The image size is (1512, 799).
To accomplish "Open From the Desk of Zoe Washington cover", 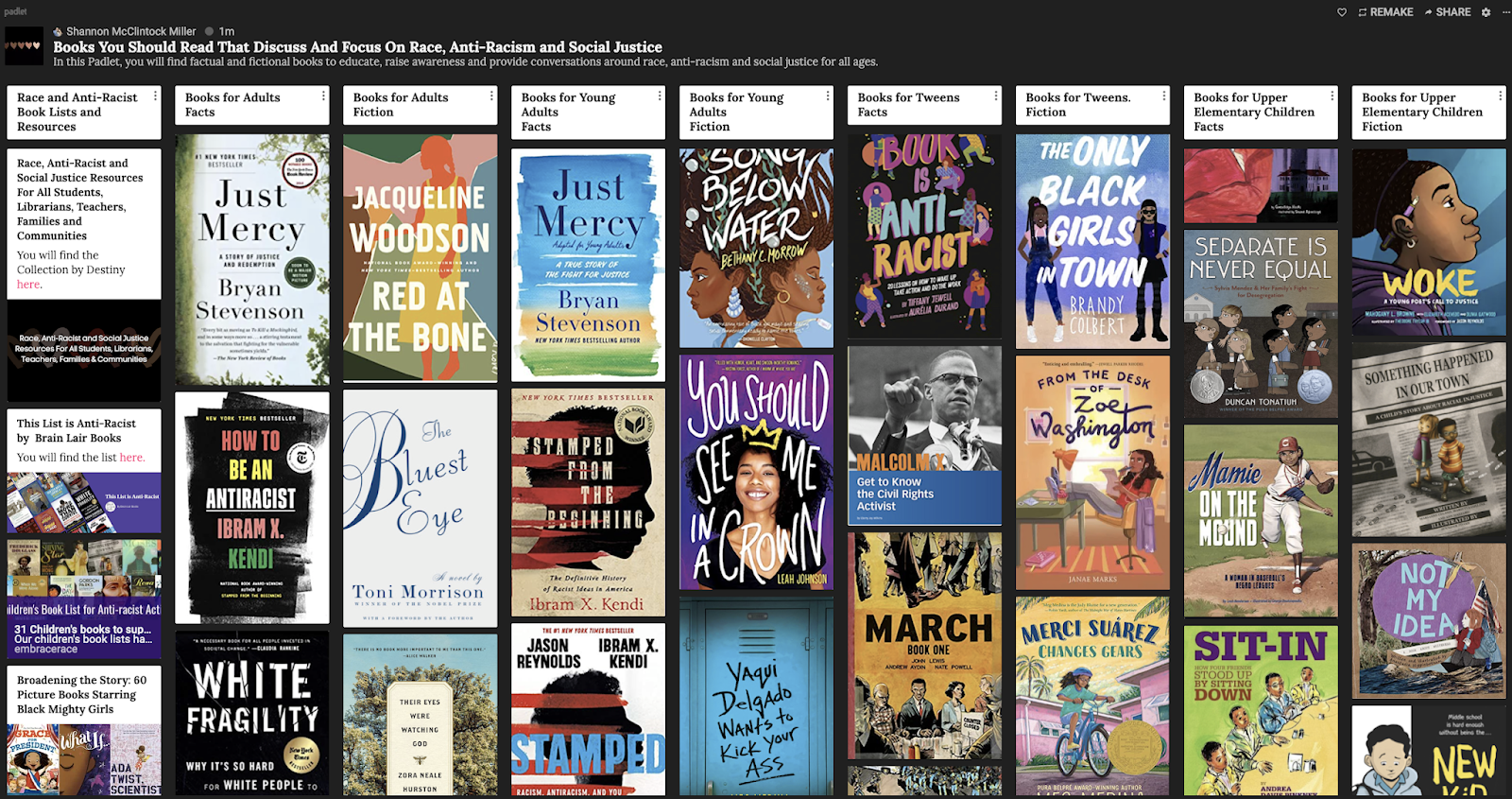I will [x=1093, y=473].
